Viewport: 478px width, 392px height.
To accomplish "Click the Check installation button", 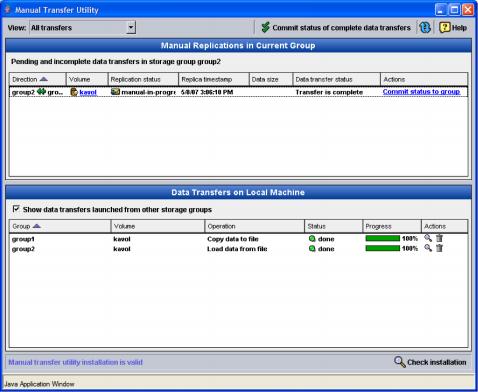I will coord(430,362).
